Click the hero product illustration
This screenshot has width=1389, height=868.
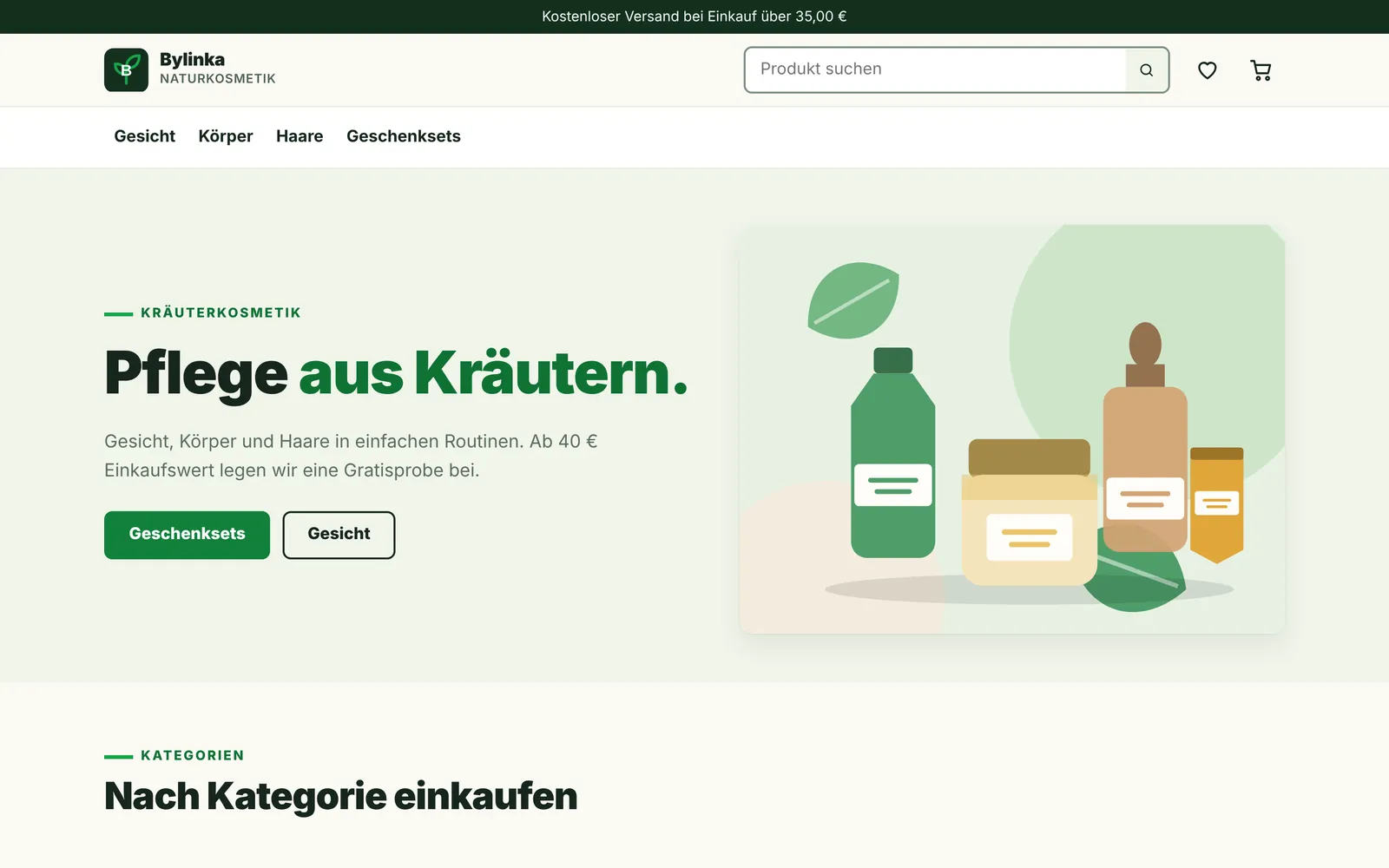coord(1012,429)
